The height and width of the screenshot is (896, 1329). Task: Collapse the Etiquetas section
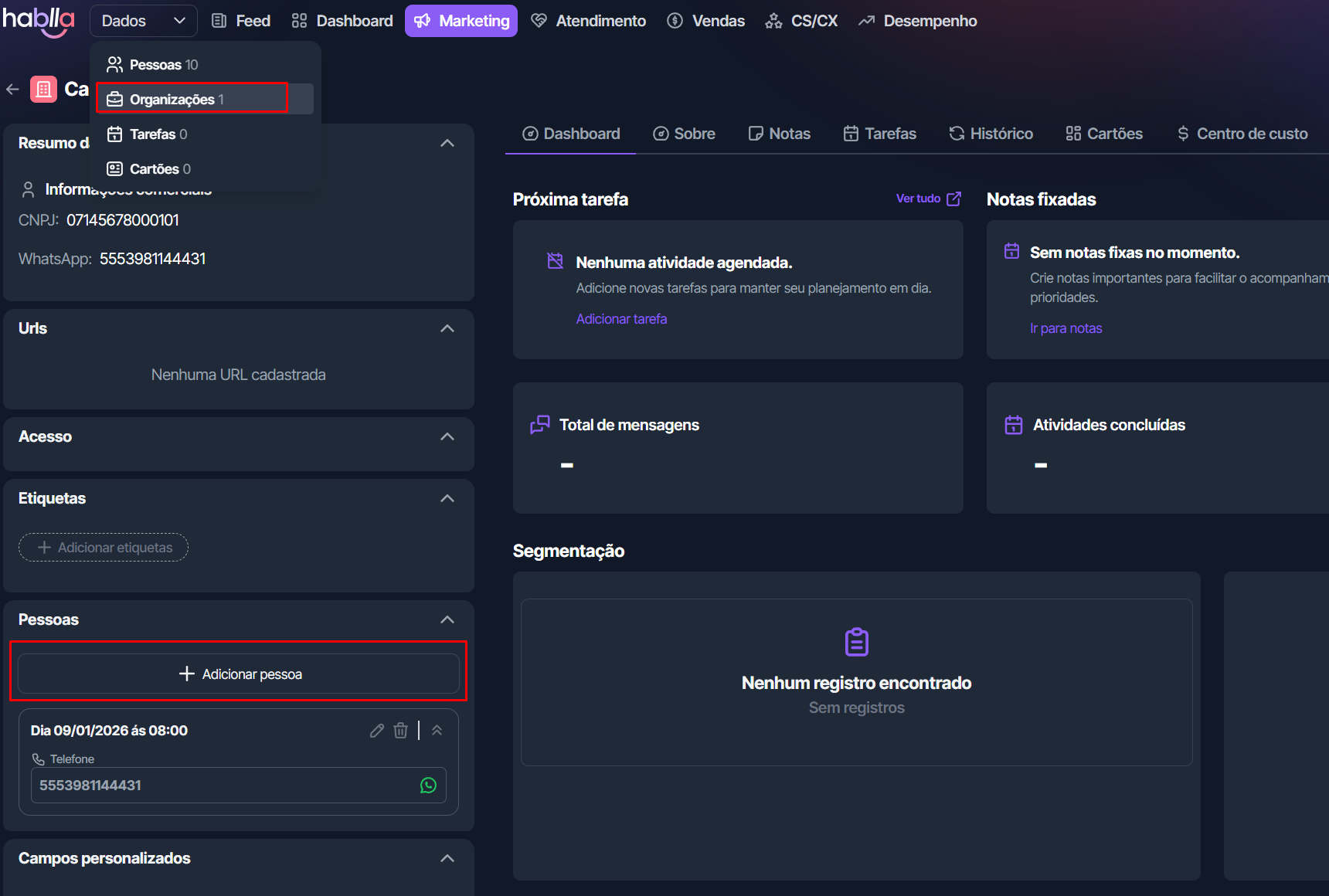point(447,499)
